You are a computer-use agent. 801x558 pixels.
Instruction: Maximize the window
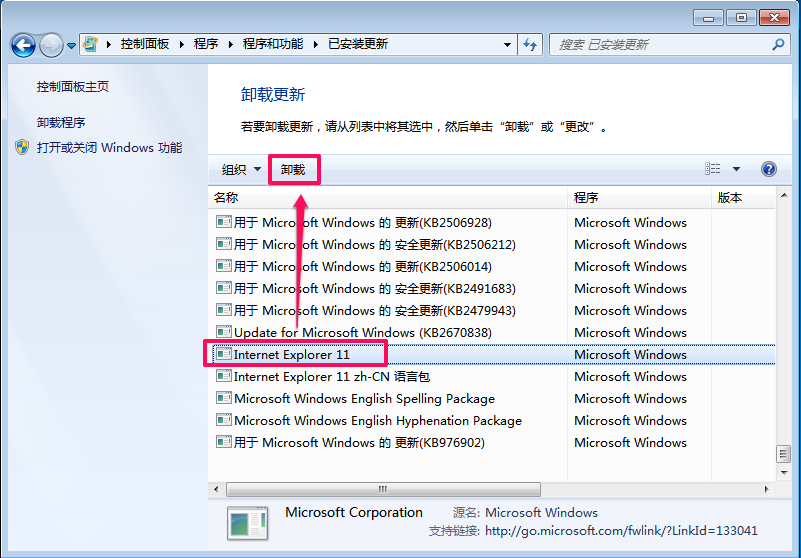(741, 18)
